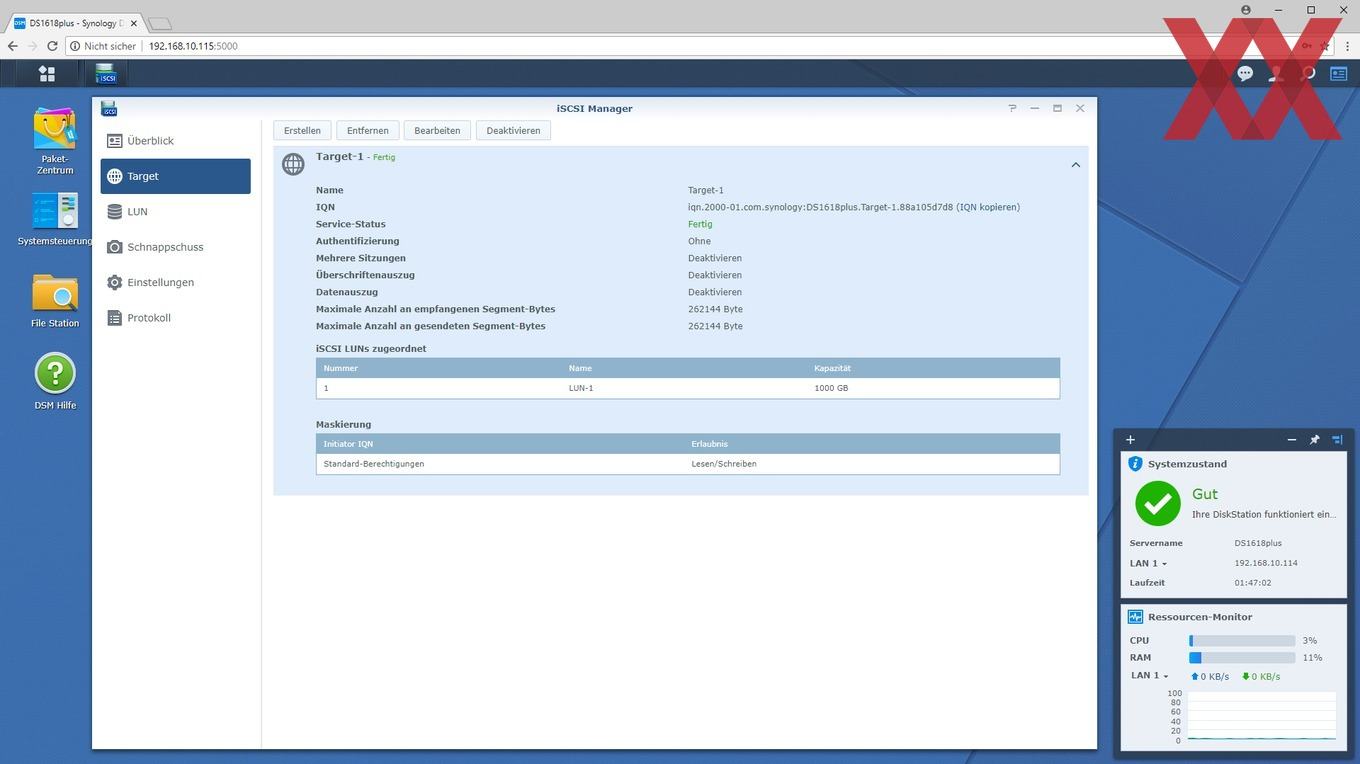Image resolution: width=1360 pixels, height=764 pixels.
Task: Reload the browser page
Action: coord(53,46)
